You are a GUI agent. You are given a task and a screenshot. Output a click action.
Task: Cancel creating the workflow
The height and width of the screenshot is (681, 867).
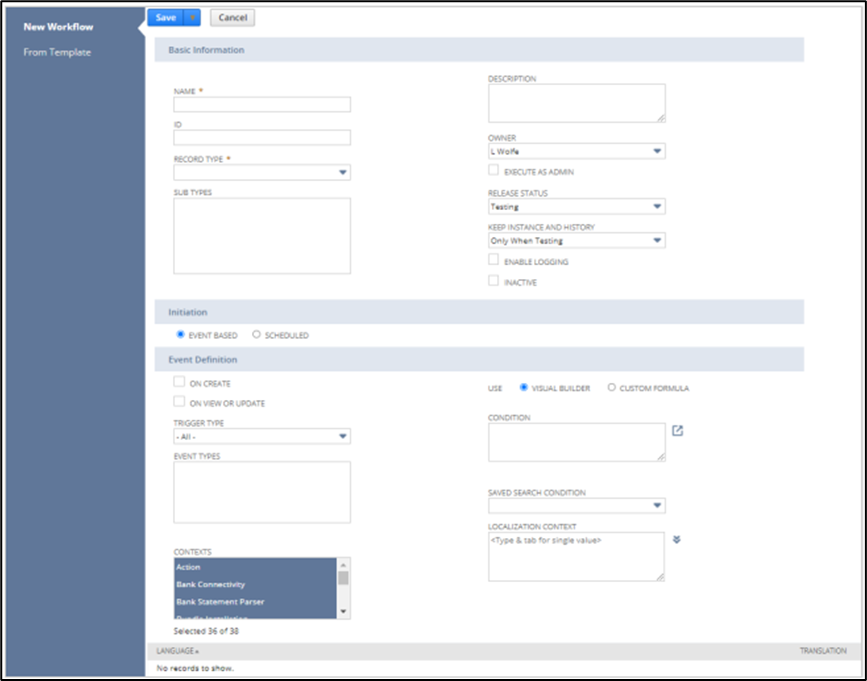232,17
